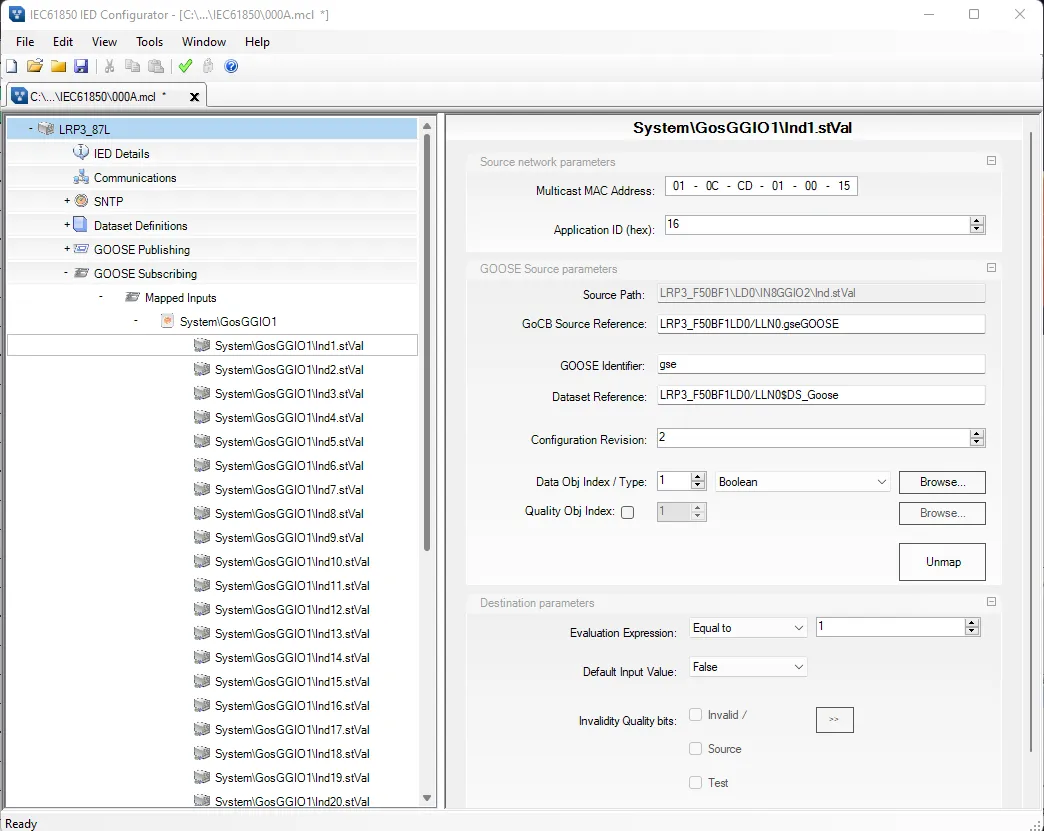Image resolution: width=1044 pixels, height=831 pixels.
Task: Open the Tools menu
Action: pyautogui.click(x=149, y=41)
